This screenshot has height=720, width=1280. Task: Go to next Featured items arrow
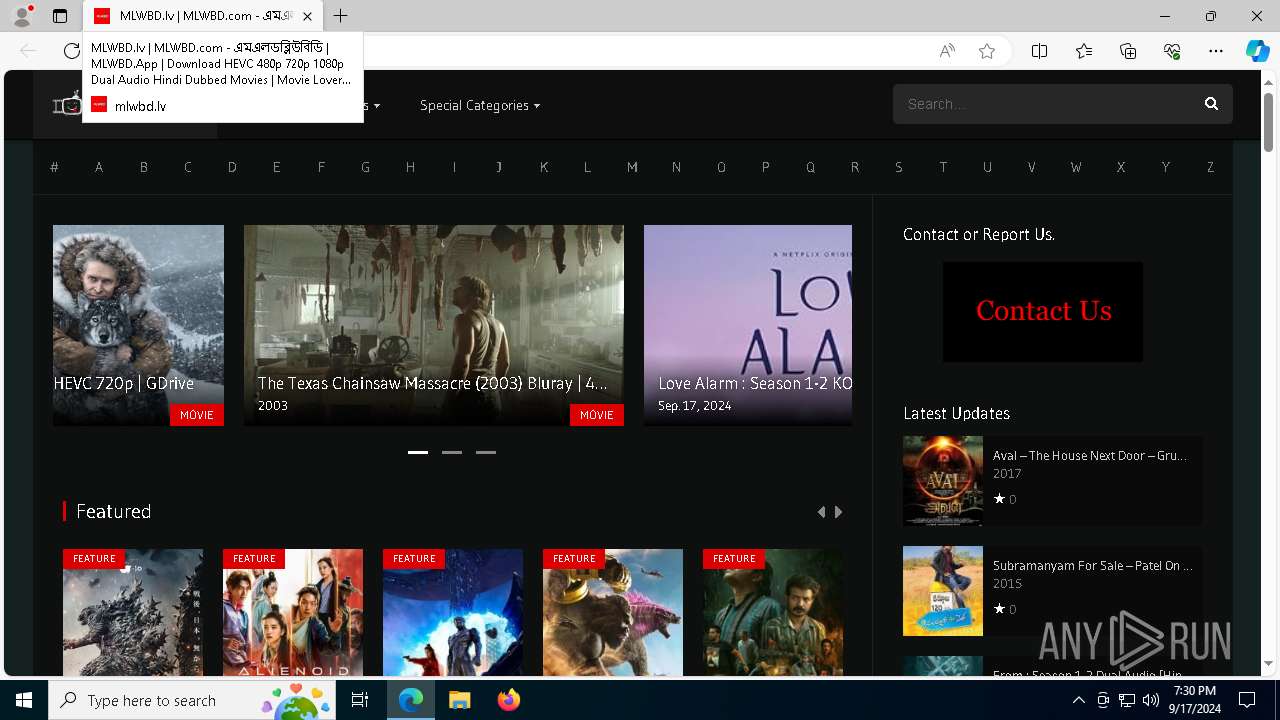[x=838, y=512]
